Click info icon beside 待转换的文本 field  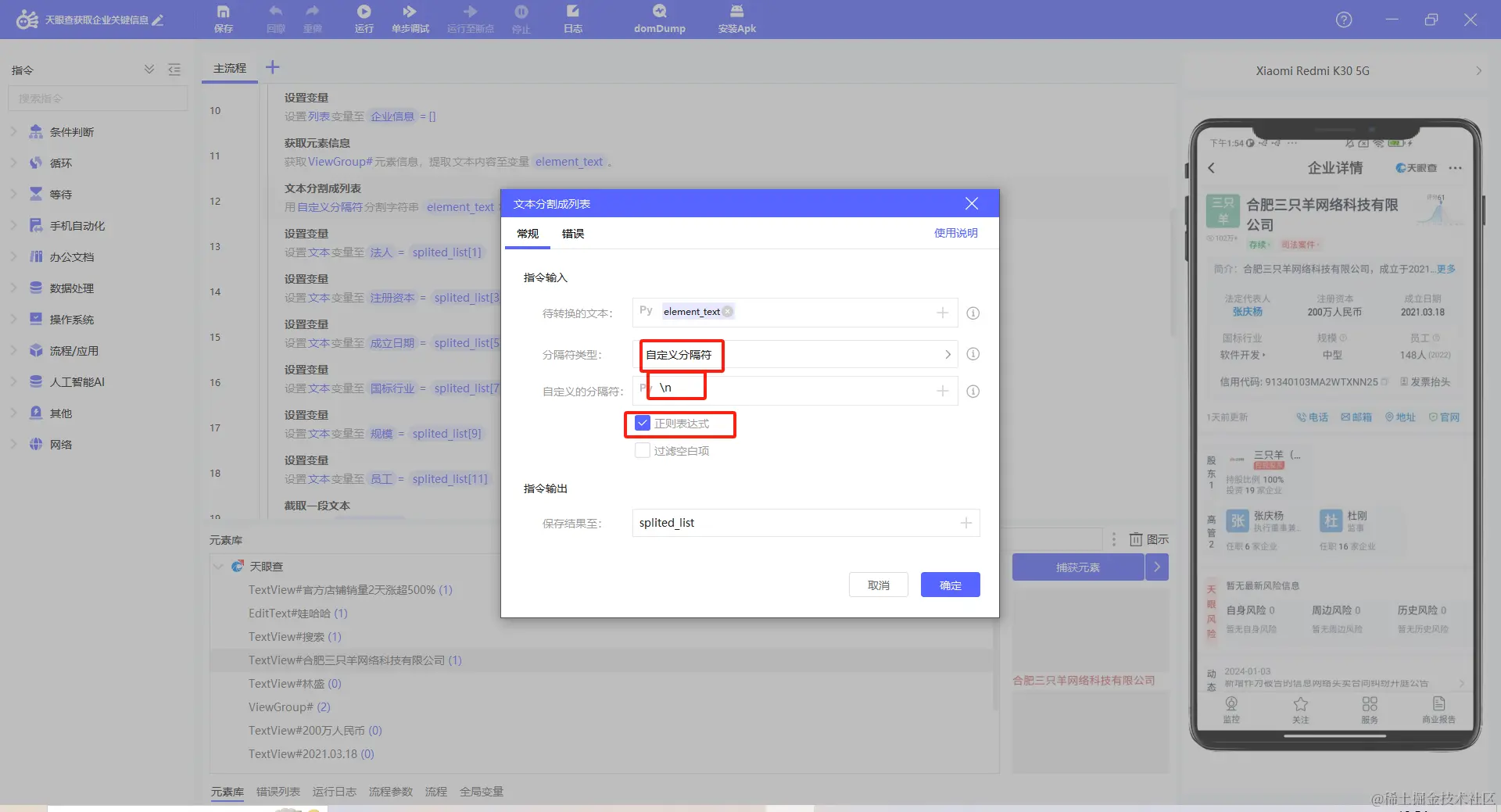coord(973,313)
